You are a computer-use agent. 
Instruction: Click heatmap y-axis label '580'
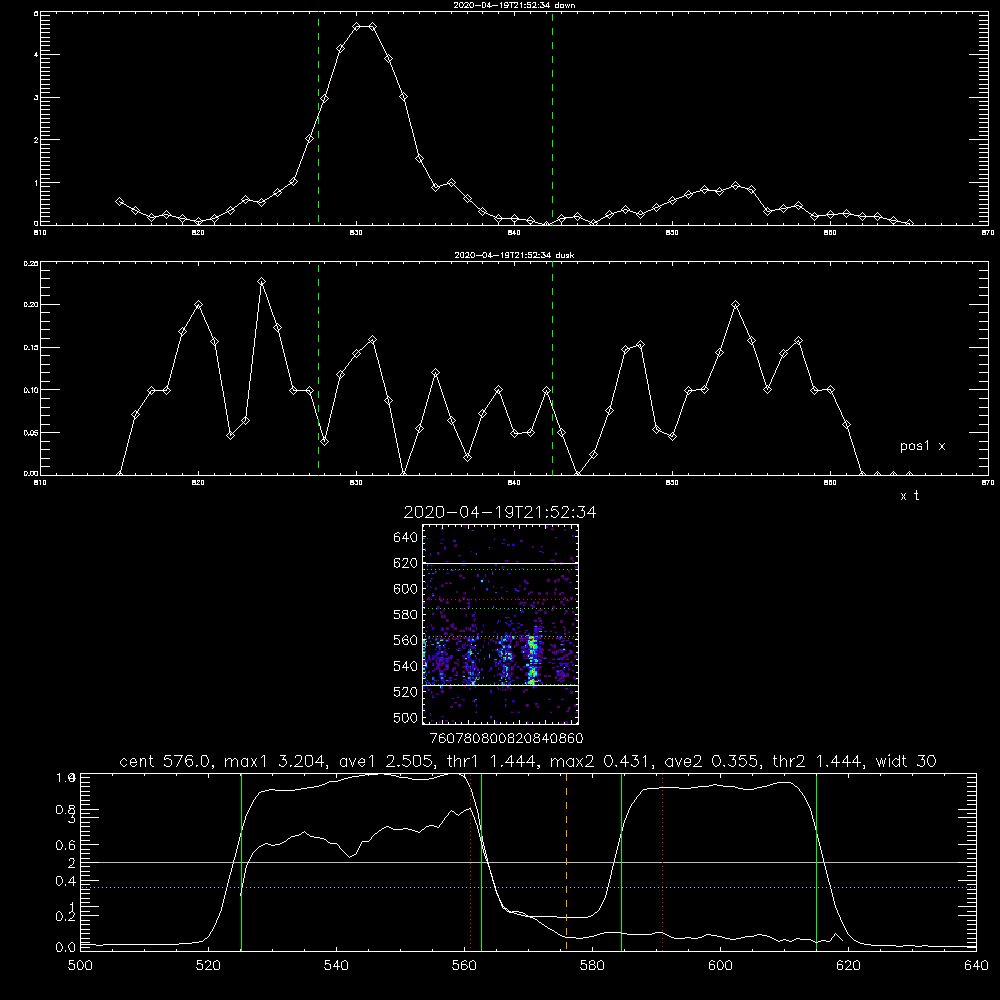405,615
